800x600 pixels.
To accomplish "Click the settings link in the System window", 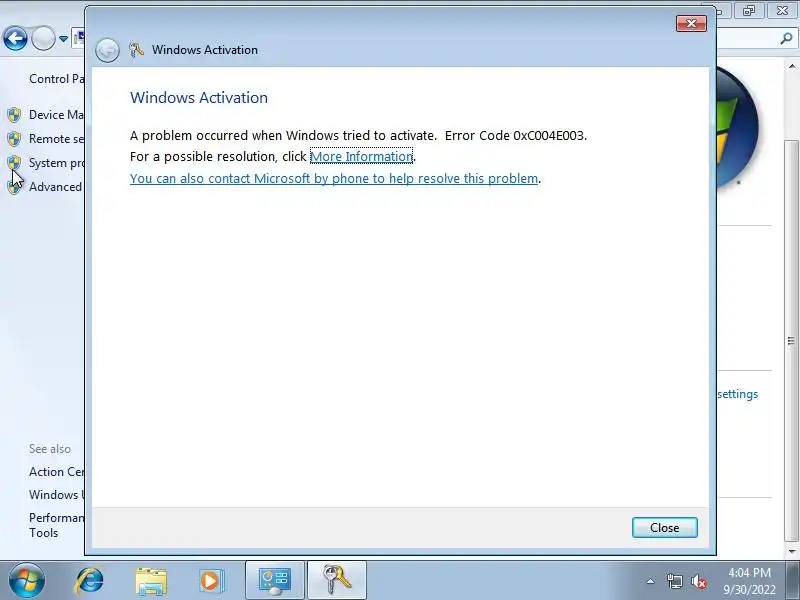I will coord(737,394).
